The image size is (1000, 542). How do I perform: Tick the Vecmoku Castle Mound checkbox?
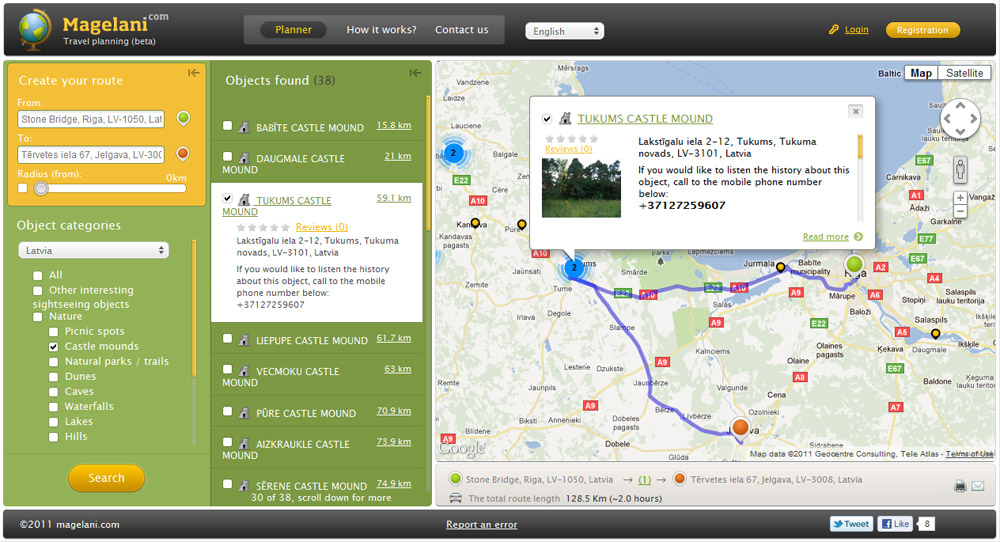point(228,369)
